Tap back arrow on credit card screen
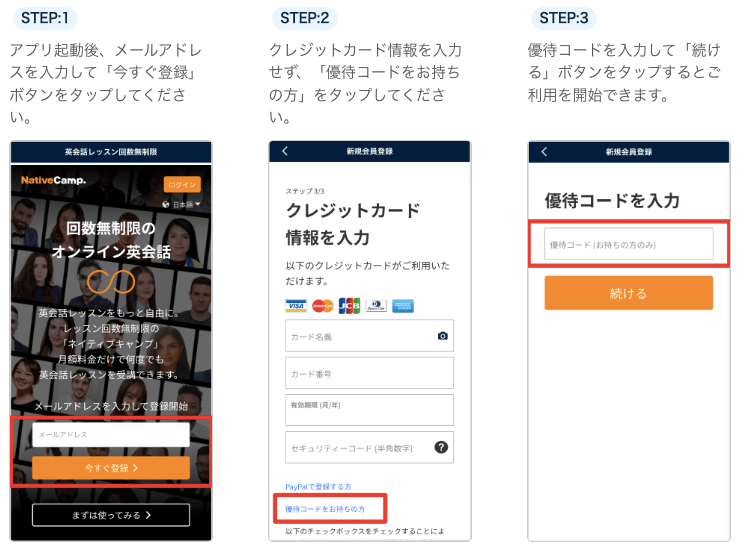 [x=285, y=151]
